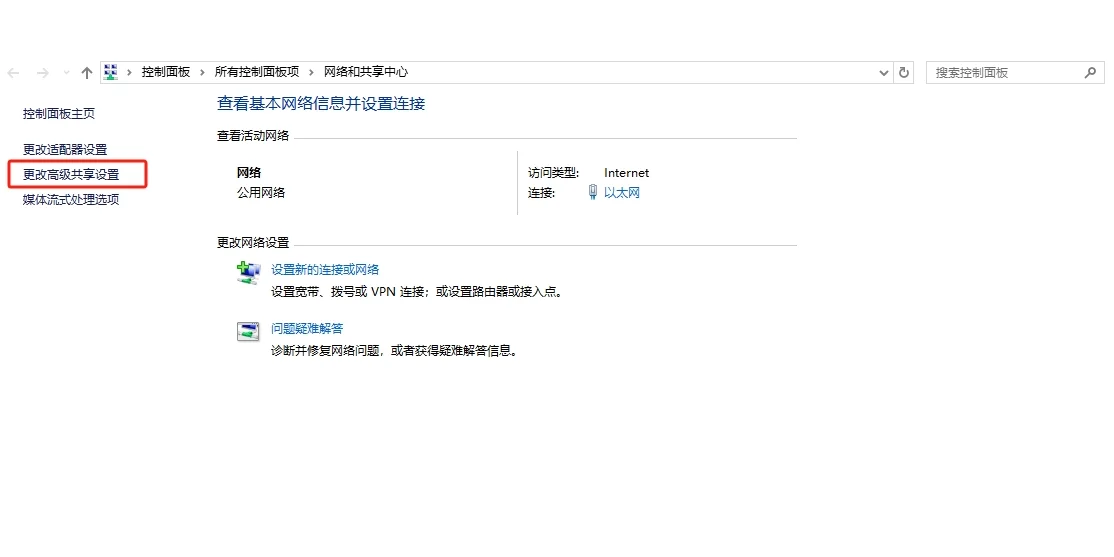Click the 查看基本网络信息并设置连接 heading

pyautogui.click(x=321, y=104)
